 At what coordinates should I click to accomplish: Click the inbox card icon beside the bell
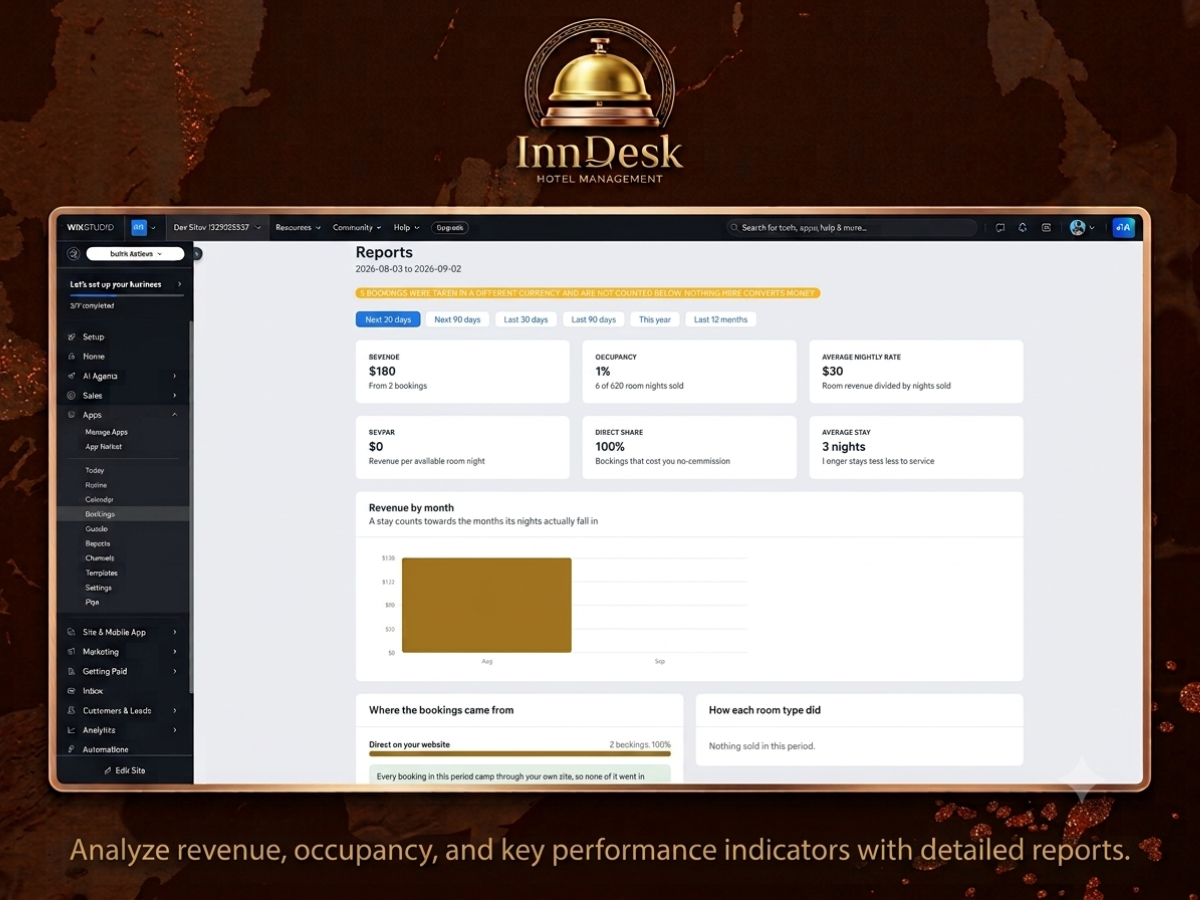[x=1046, y=228]
